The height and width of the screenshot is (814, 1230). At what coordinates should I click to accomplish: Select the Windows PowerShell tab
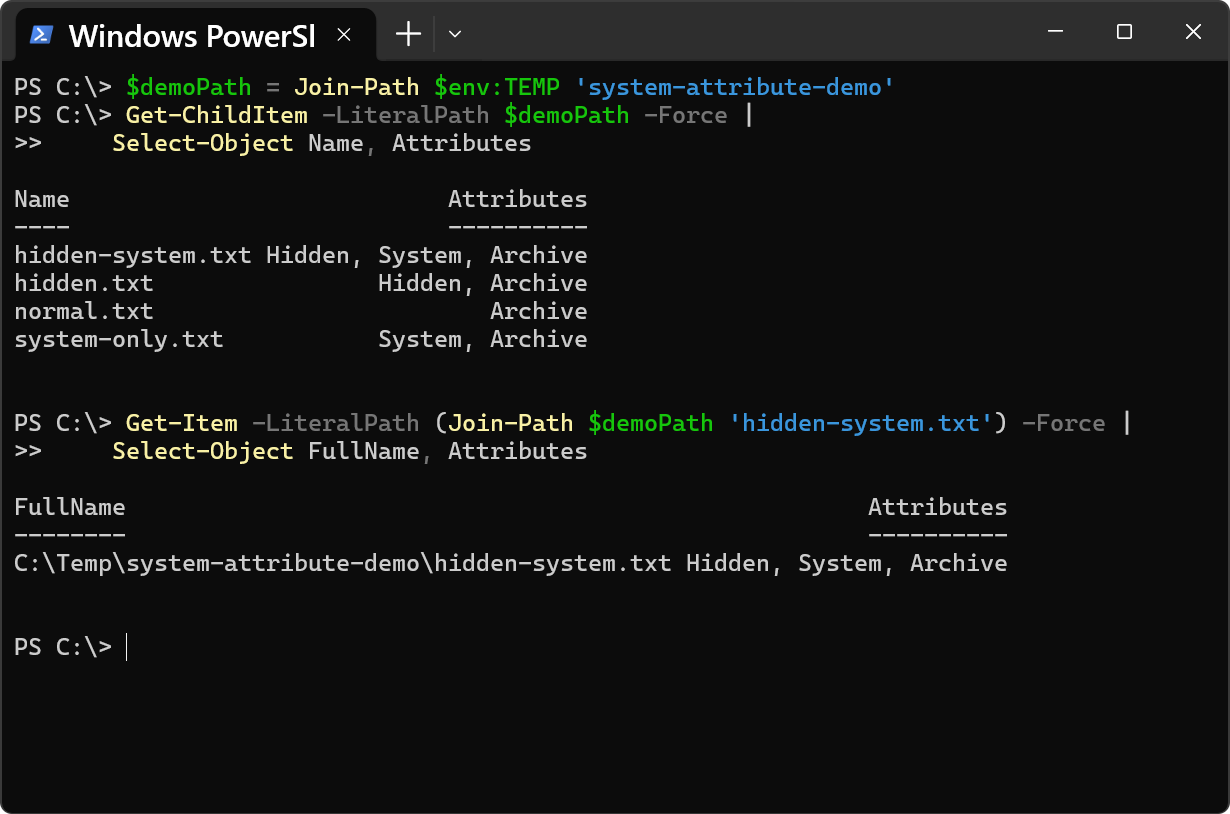(x=196, y=36)
